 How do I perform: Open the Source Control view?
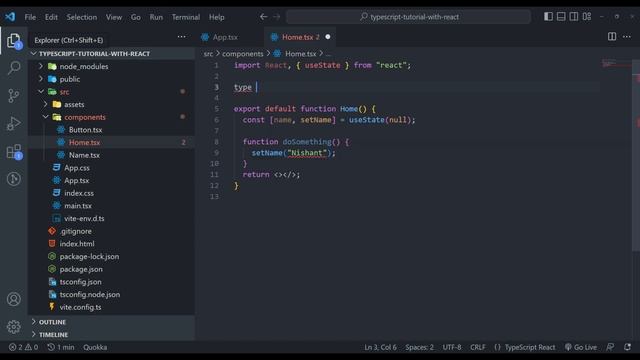[x=13, y=96]
